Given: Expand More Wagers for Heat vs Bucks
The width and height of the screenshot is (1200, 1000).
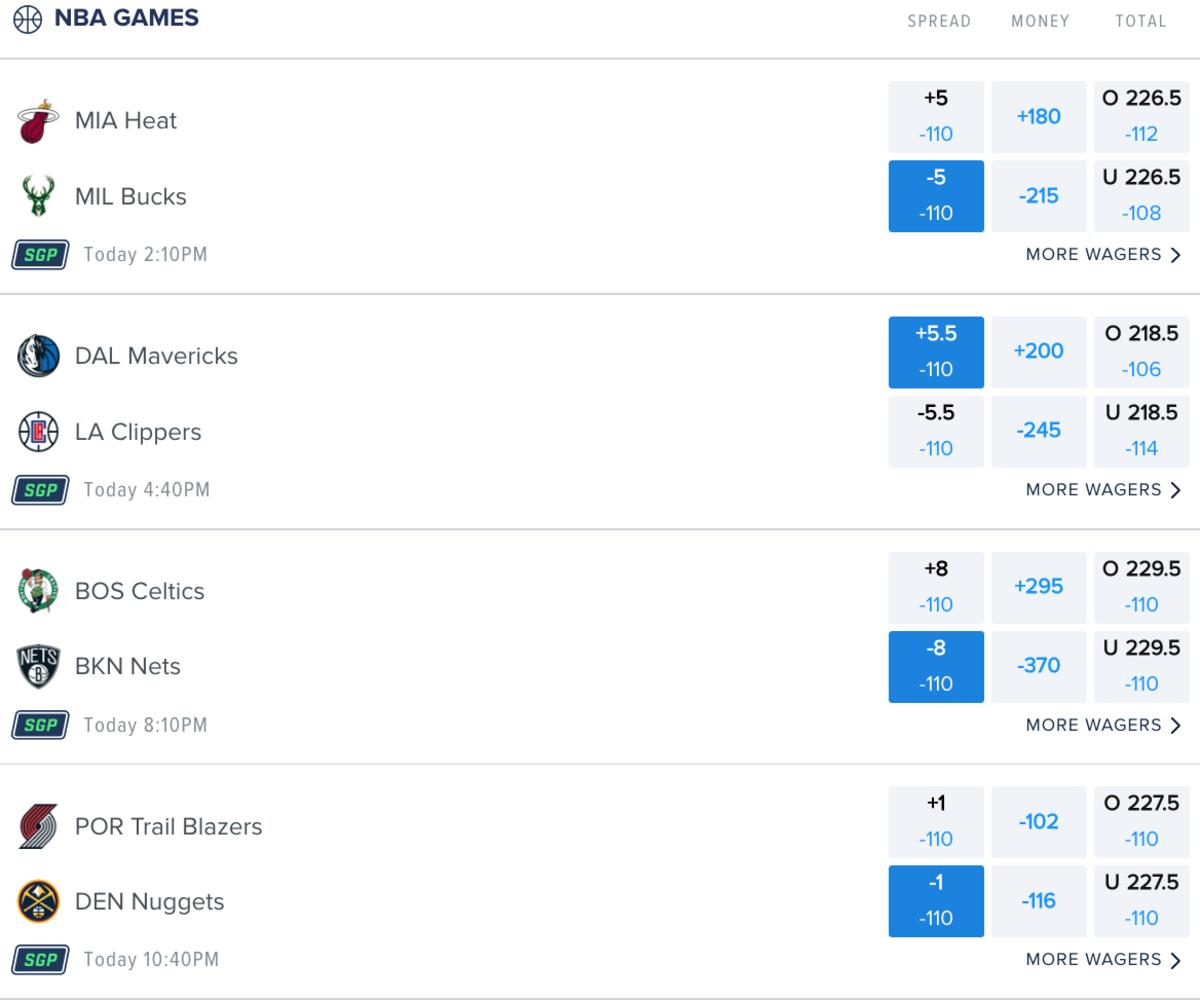Looking at the screenshot, I should 1103,255.
